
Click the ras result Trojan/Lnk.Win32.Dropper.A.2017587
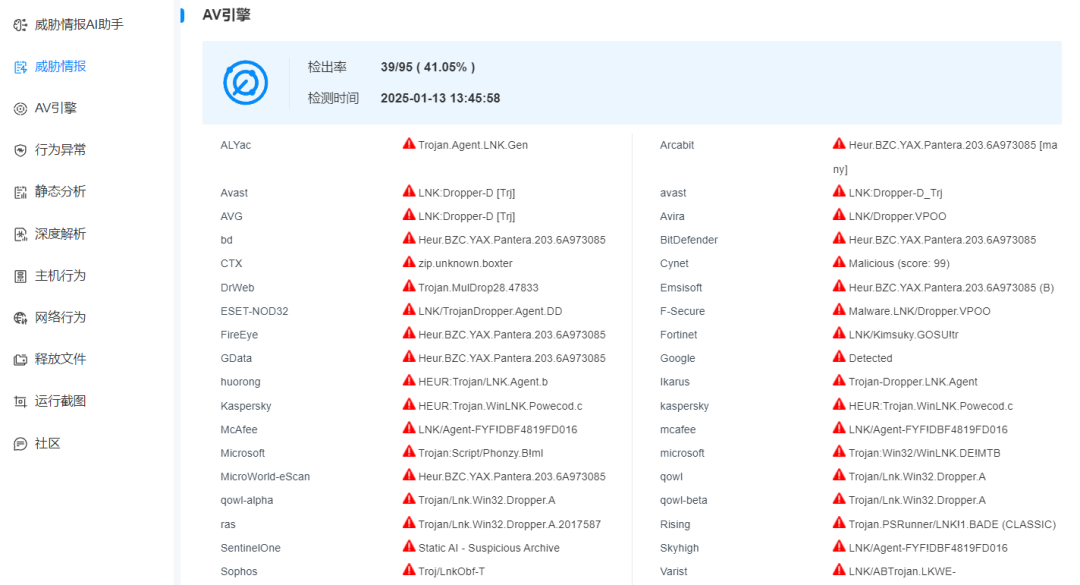[x=510, y=525]
